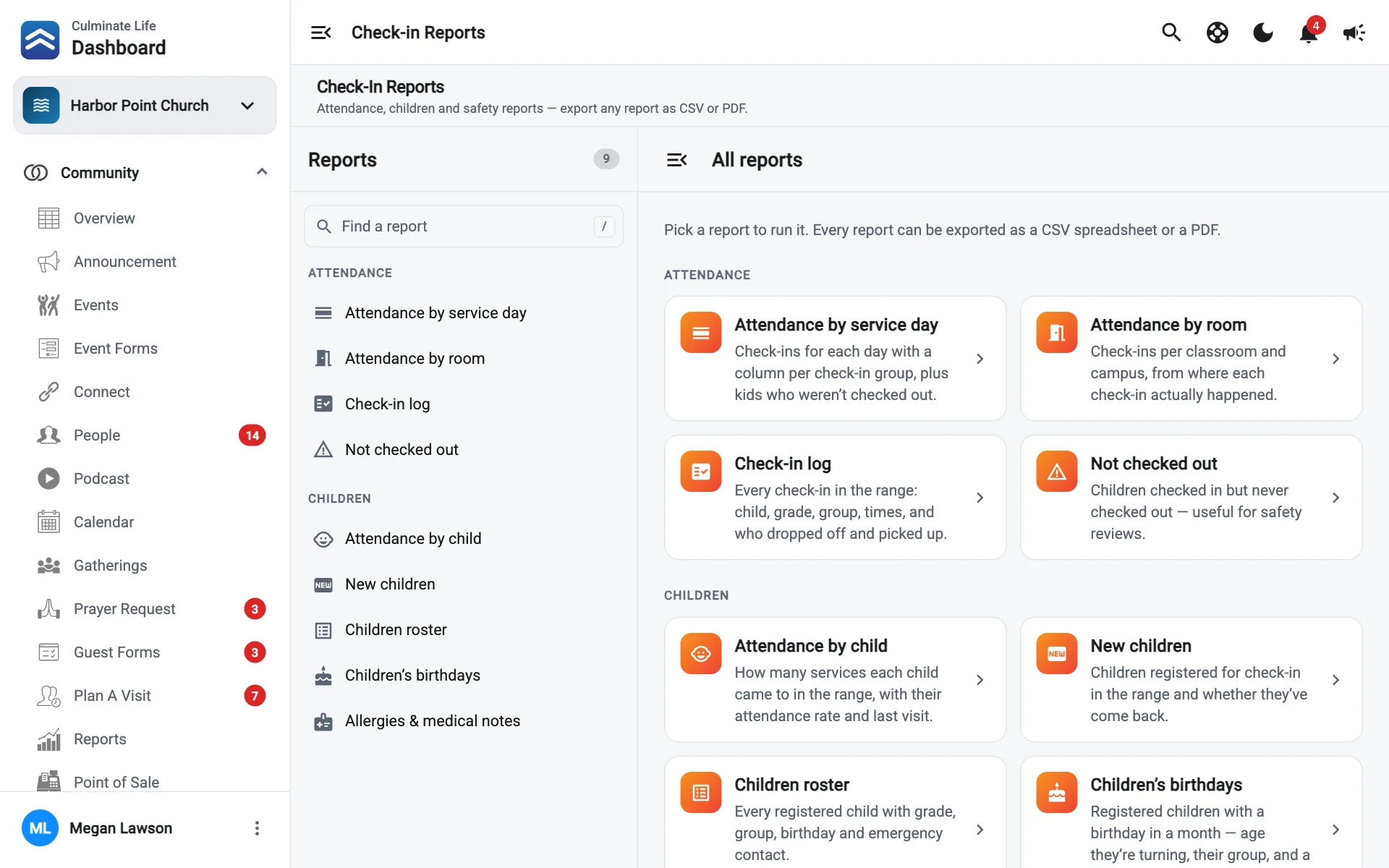This screenshot has width=1389, height=868.
Task: Click the Podcast play icon
Action: click(48, 479)
